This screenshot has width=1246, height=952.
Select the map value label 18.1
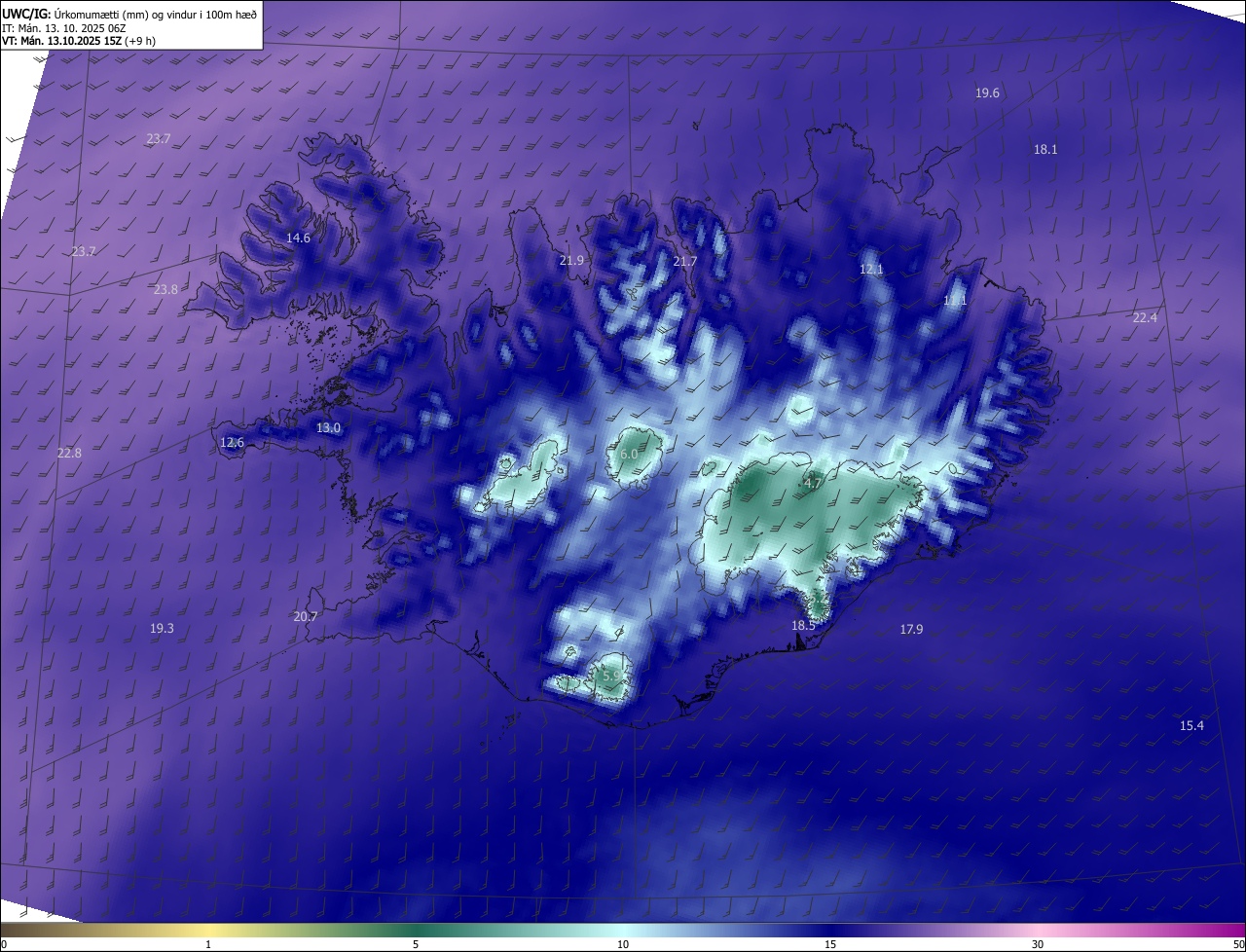pos(1045,150)
